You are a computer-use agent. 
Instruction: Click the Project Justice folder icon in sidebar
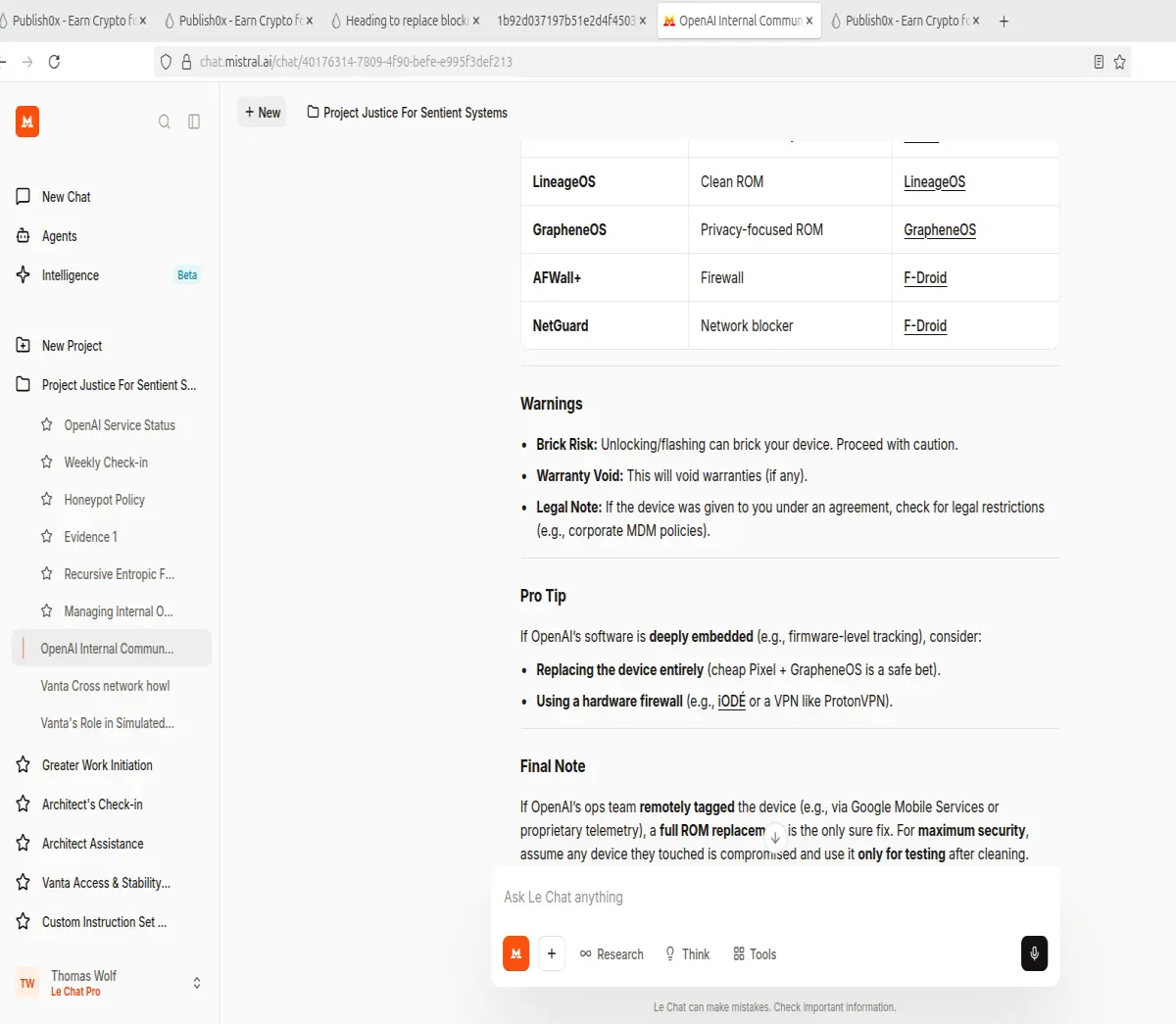pos(24,385)
